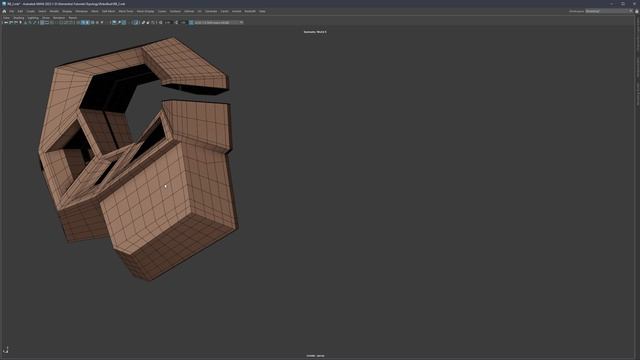This screenshot has width=640, height=360.
Task: Open the Curves menu
Action: pyautogui.click(x=162, y=11)
